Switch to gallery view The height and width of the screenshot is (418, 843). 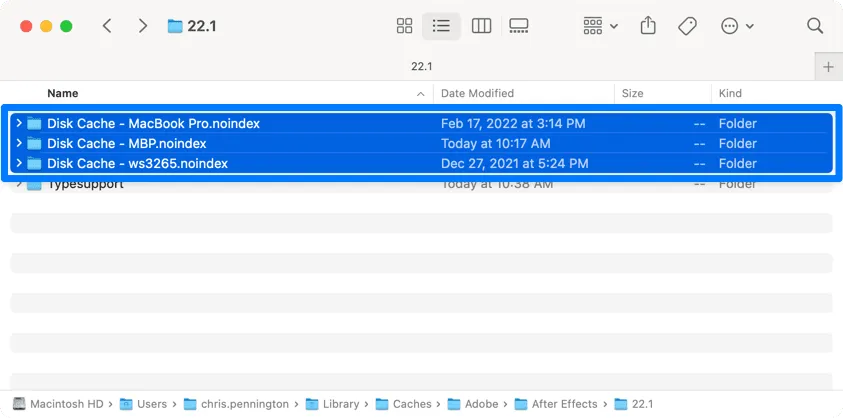click(x=519, y=26)
